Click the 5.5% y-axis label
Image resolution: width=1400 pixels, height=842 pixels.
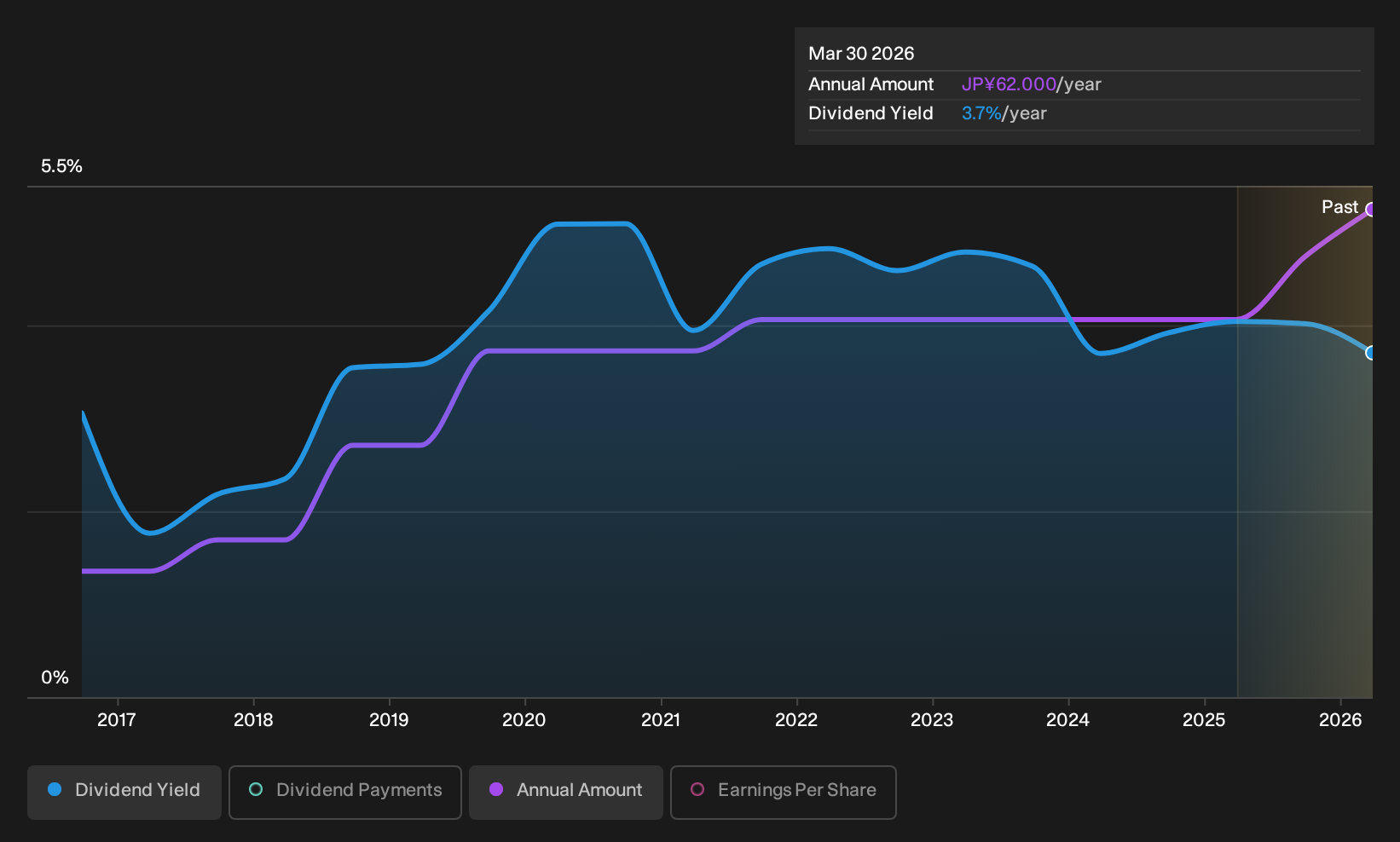(x=61, y=166)
